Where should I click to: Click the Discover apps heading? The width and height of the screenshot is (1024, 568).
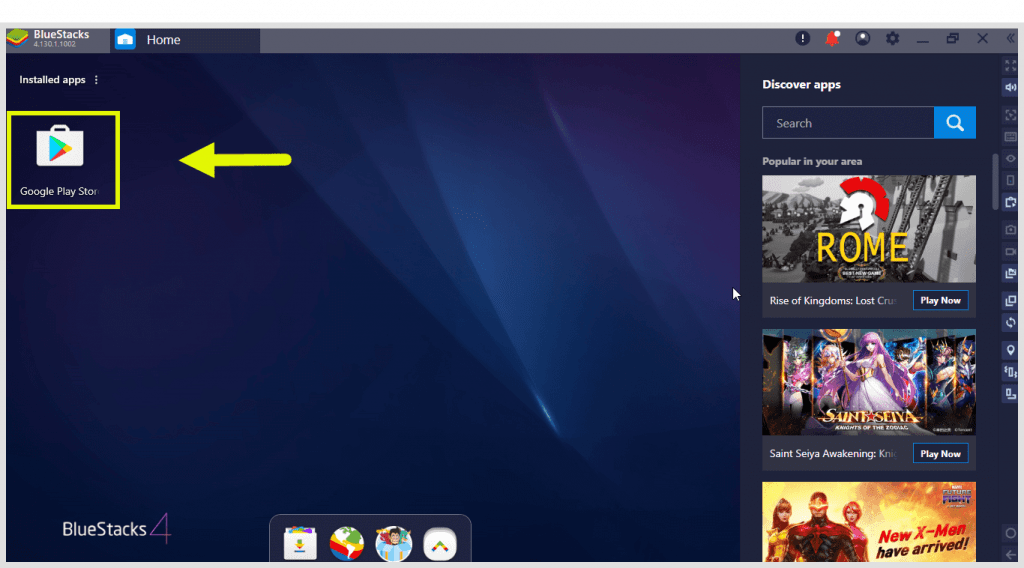pyautogui.click(x=801, y=84)
